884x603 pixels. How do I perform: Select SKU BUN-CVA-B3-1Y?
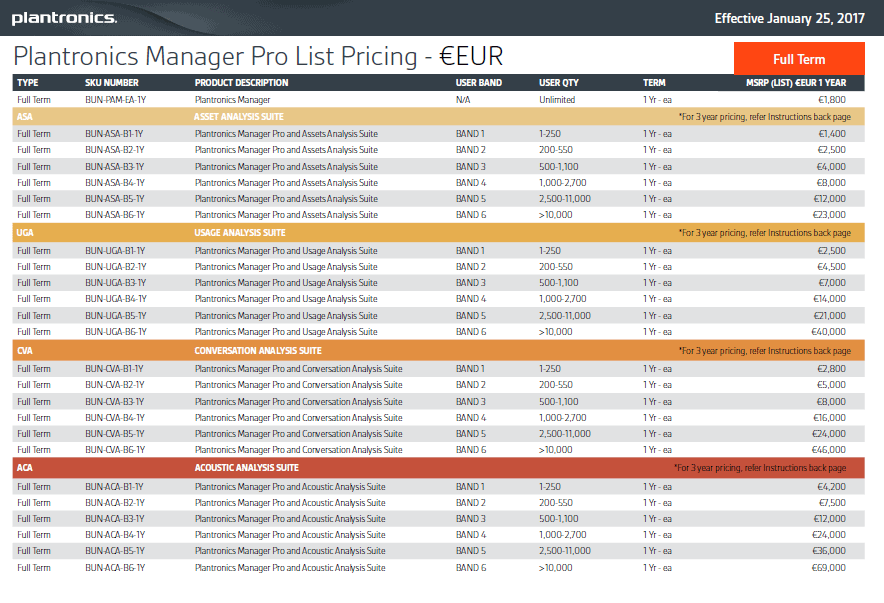point(114,402)
